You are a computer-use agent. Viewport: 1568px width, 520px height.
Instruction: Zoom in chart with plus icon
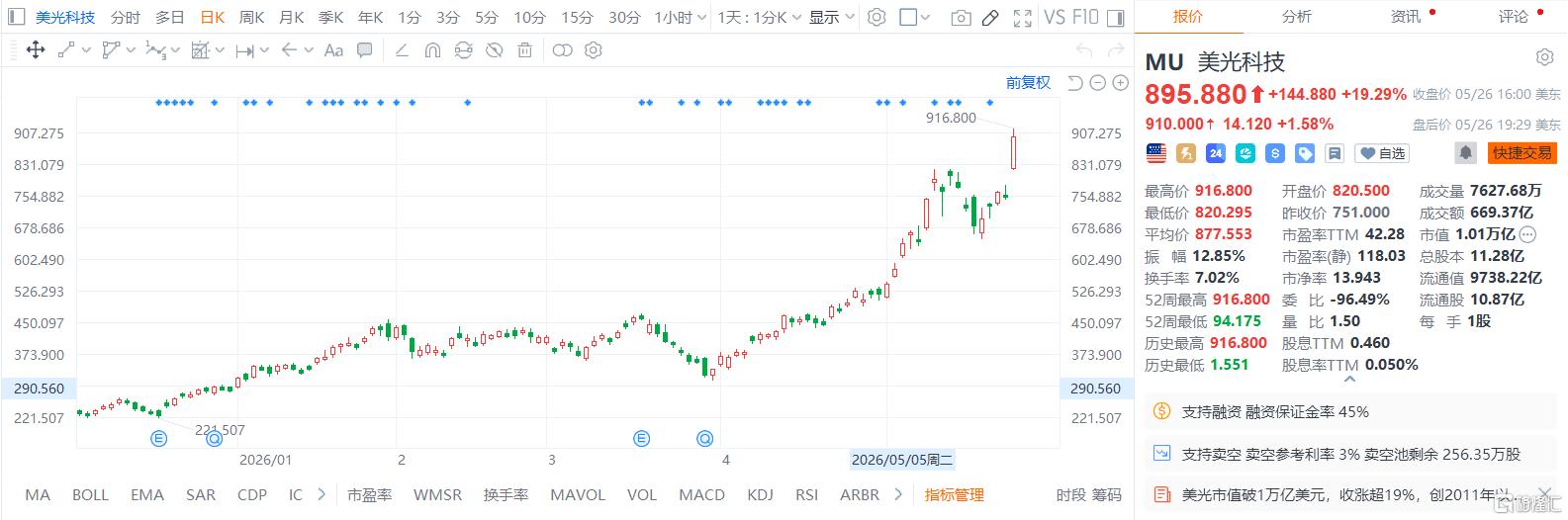pos(1121,83)
